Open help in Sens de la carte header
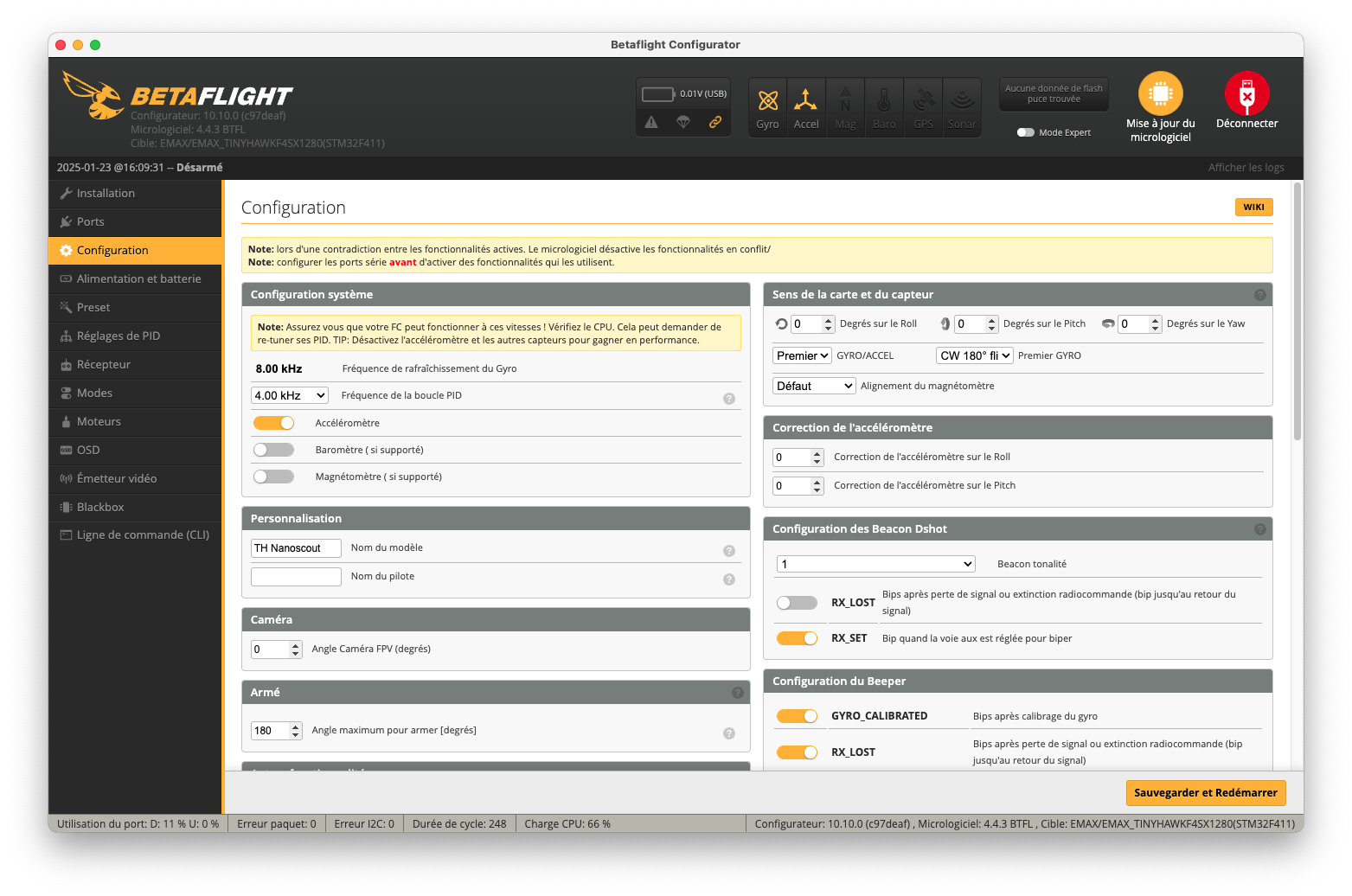The image size is (1352, 896). (1260, 295)
